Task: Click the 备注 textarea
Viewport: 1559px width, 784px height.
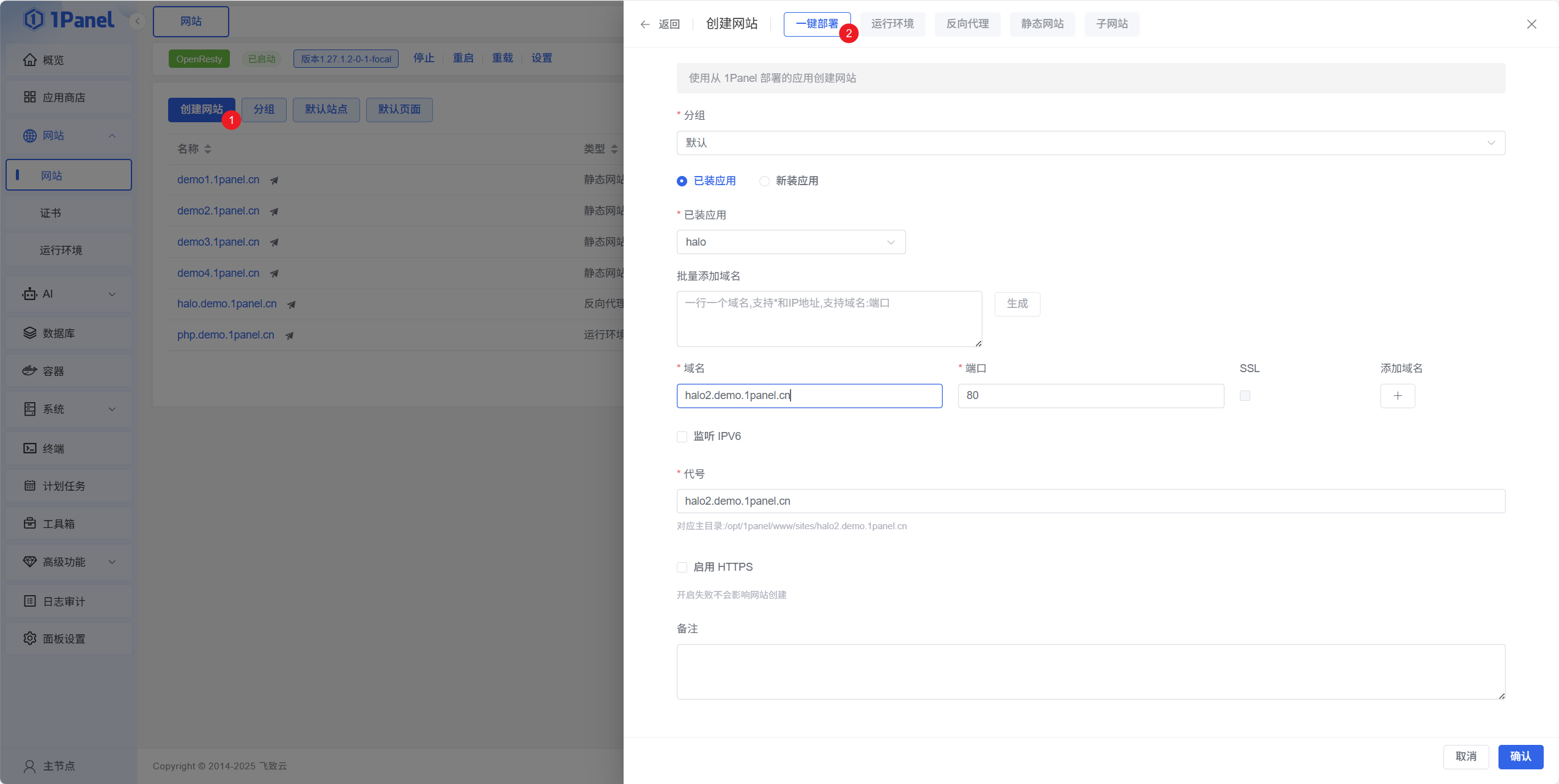Action: coord(1091,672)
